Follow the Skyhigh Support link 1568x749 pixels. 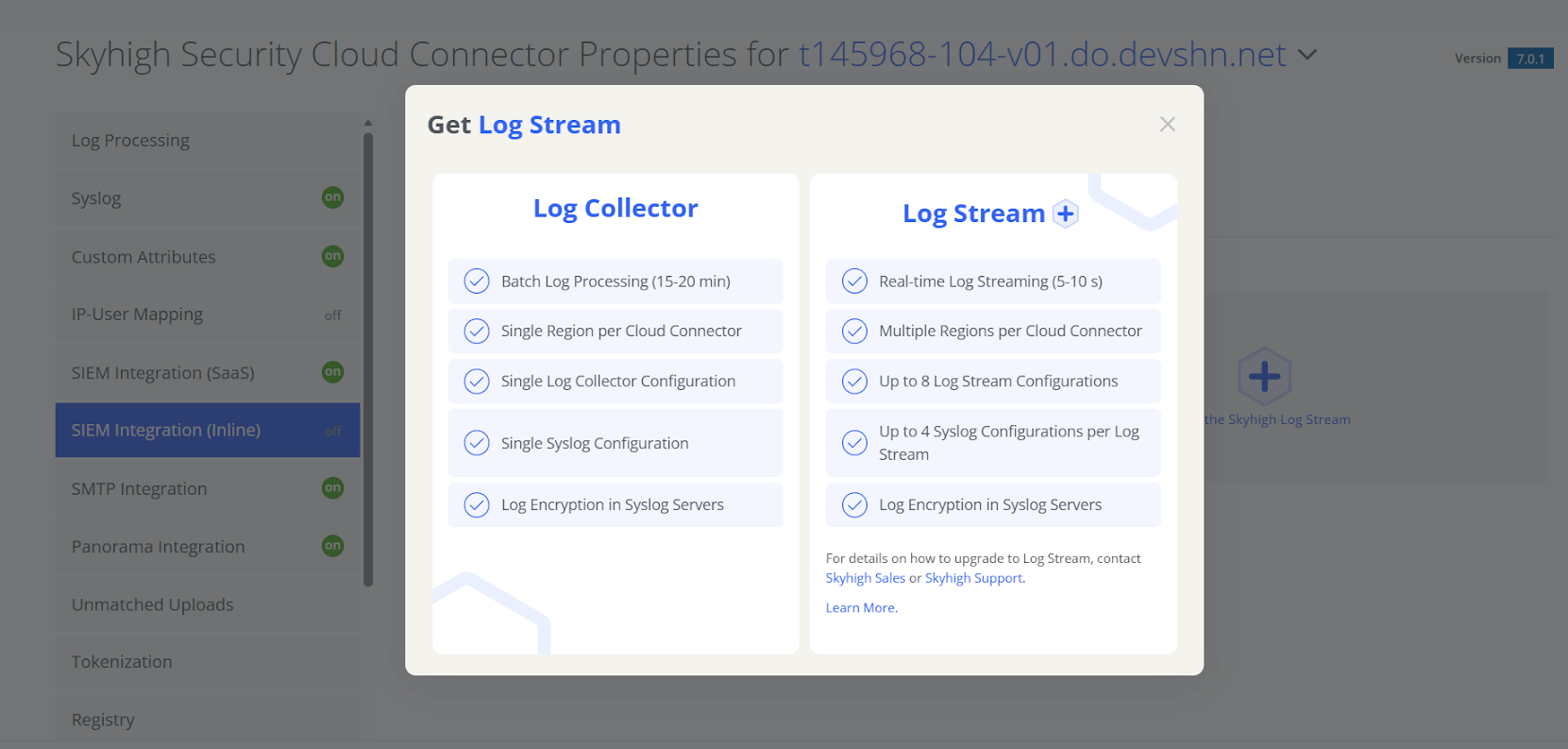(973, 578)
